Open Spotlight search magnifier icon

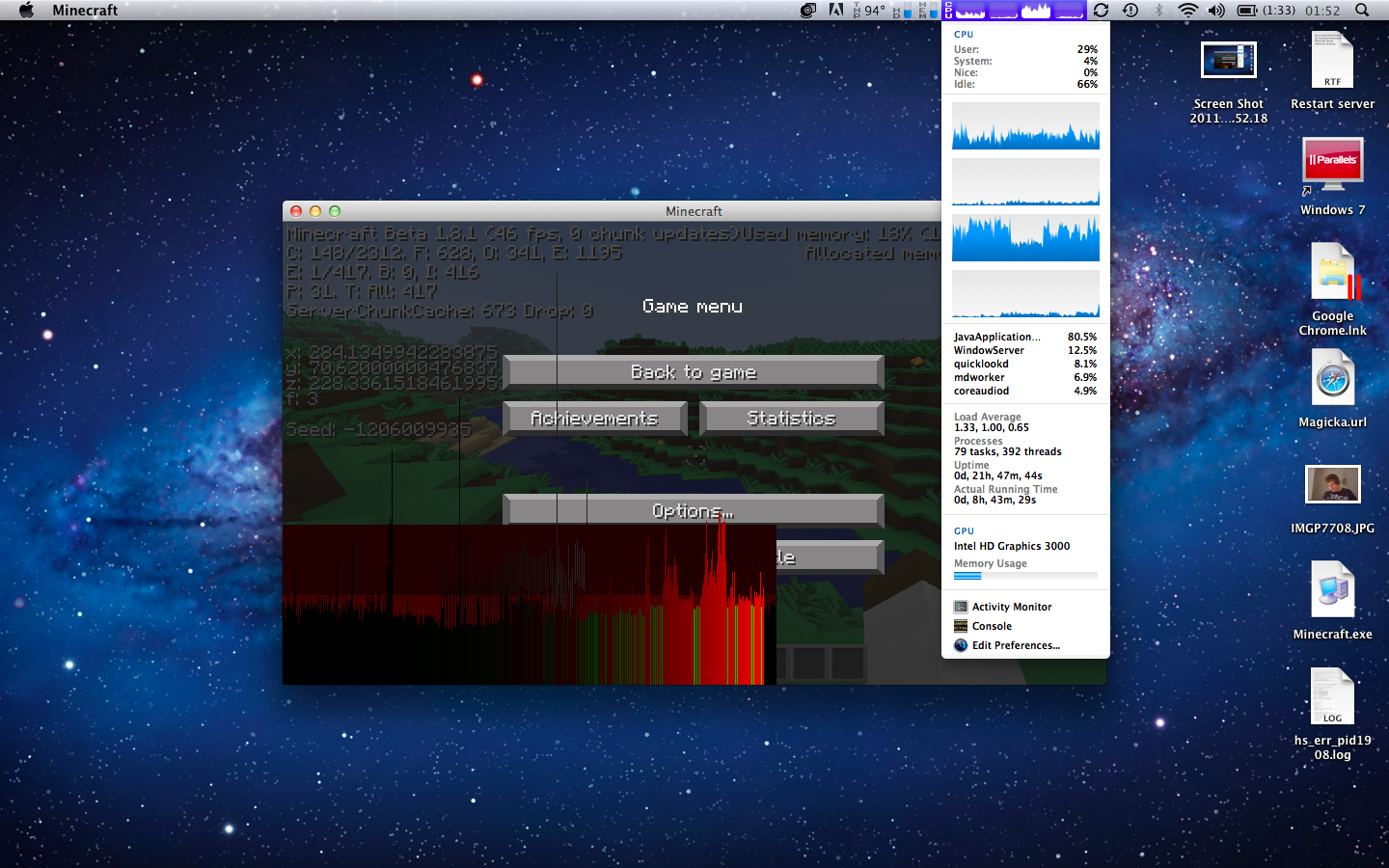tap(1362, 10)
